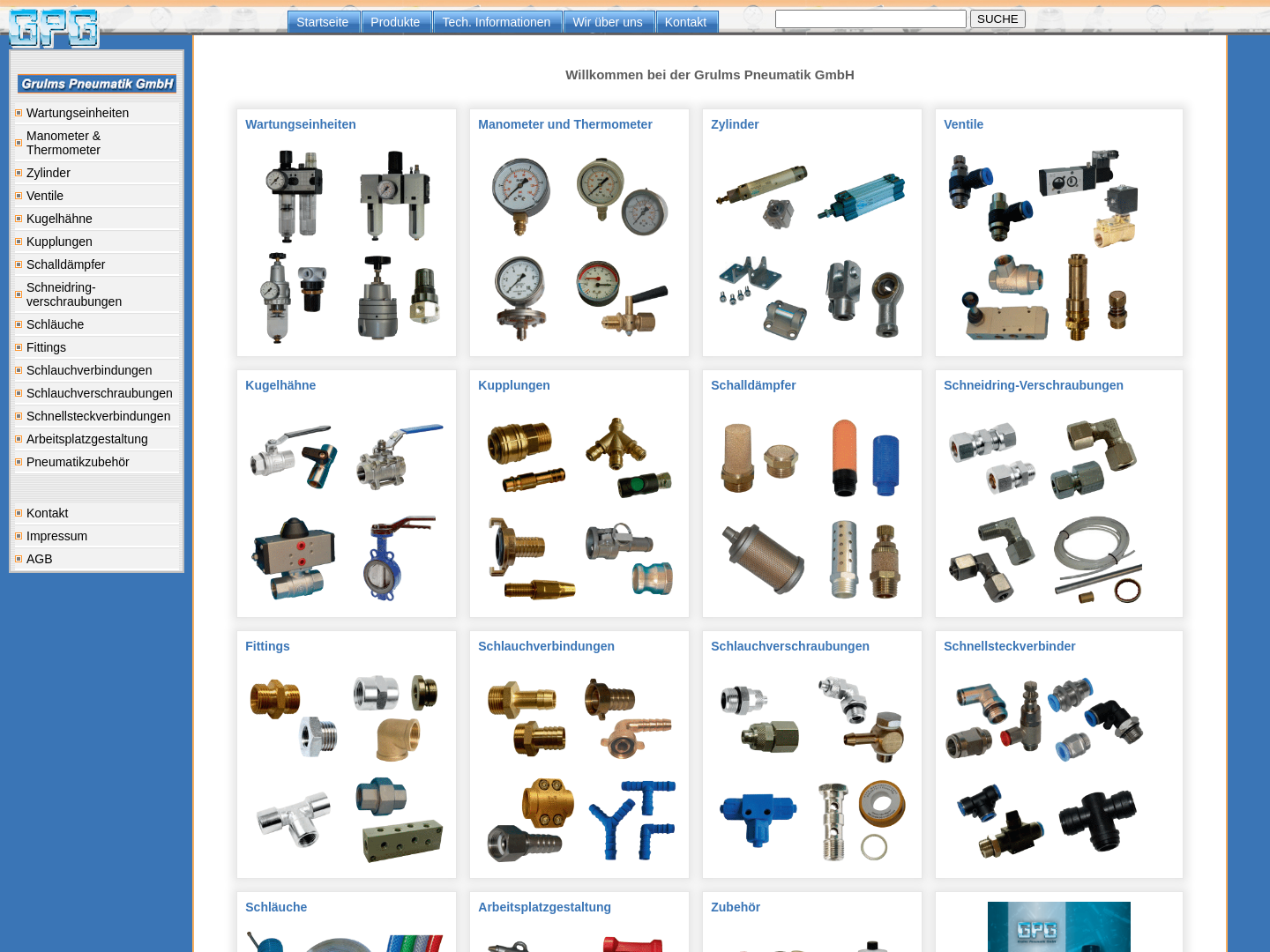Open Manometer und Thermometer card title
The width and height of the screenshot is (1270, 952).
point(565,124)
